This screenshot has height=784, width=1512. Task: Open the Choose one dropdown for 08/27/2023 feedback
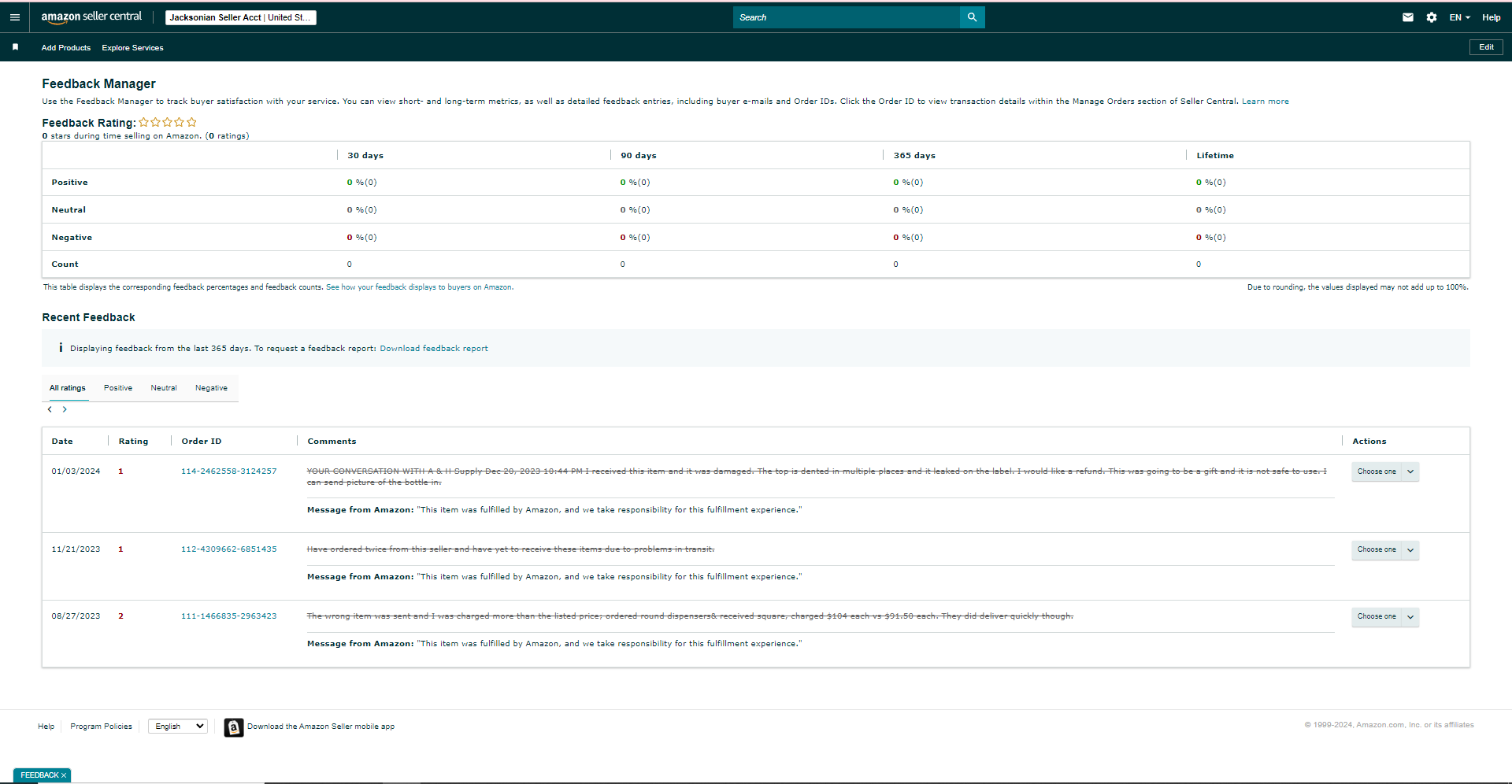coord(1385,616)
